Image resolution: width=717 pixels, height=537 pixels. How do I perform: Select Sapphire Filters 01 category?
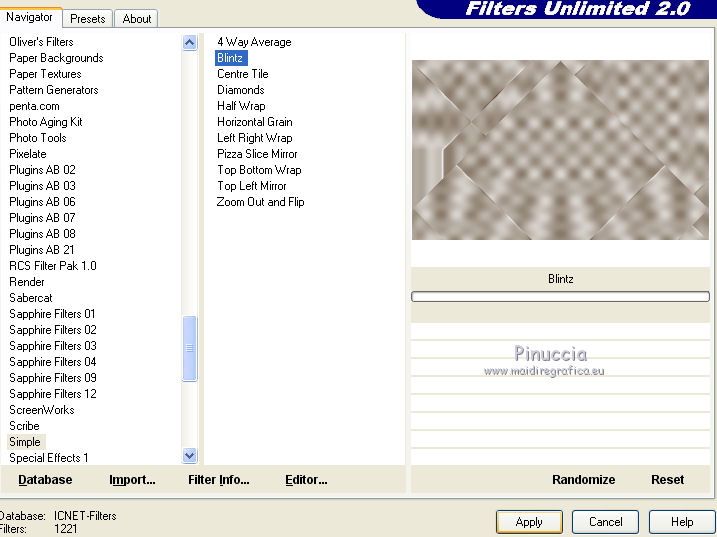(x=52, y=314)
